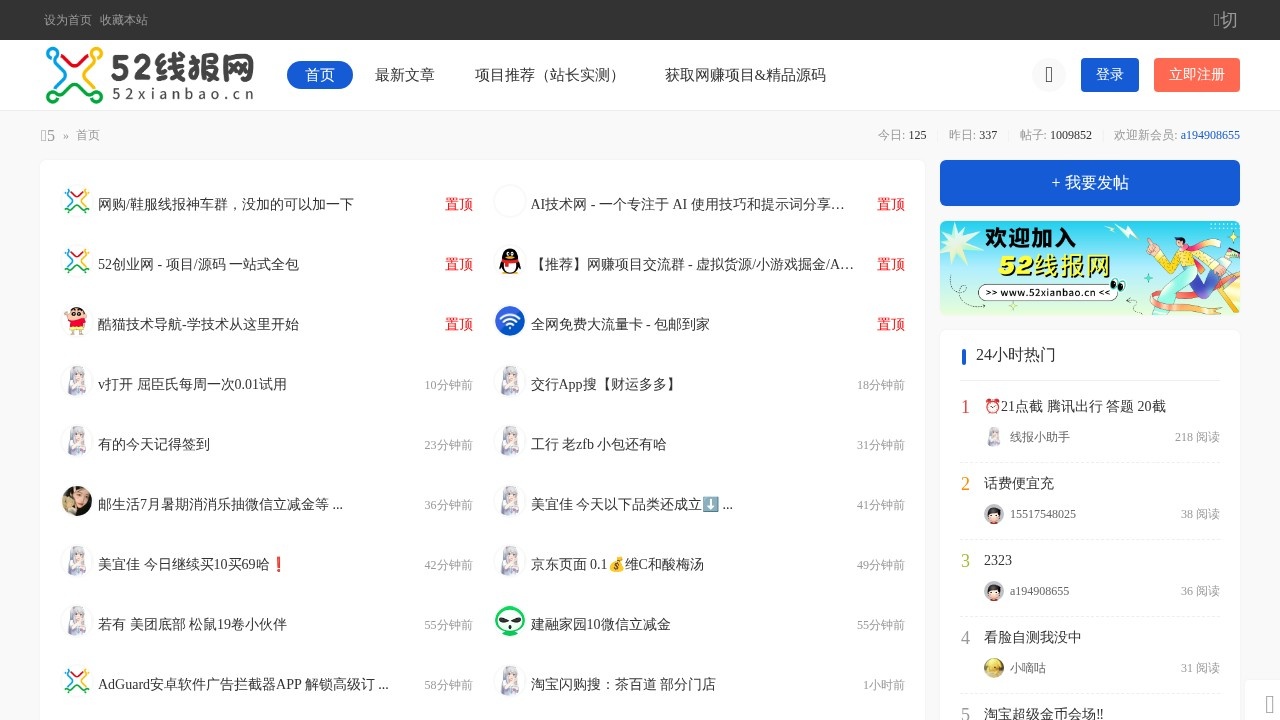
Task: Click the home icon in breadcrumb
Action: coord(47,135)
